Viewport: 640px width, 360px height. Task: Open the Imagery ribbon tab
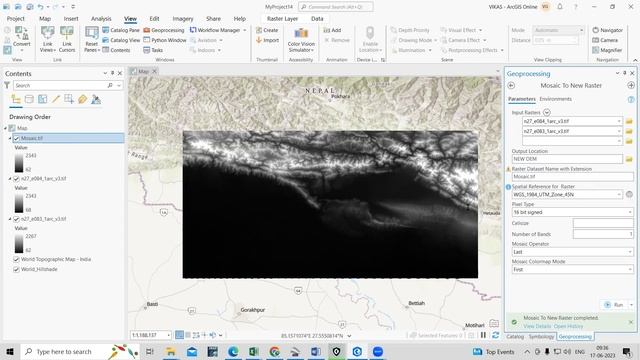coord(183,19)
